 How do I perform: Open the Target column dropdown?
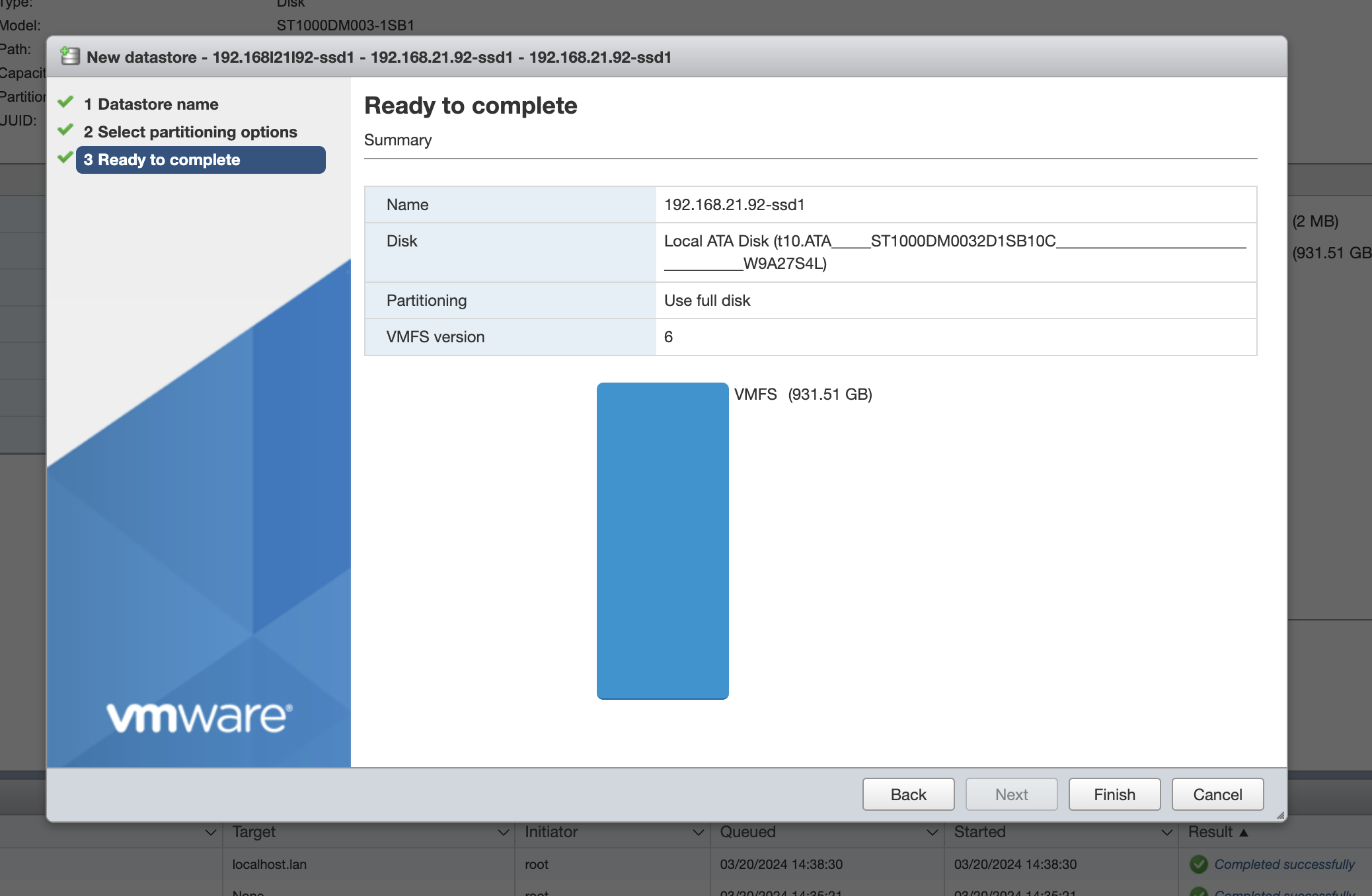click(503, 833)
